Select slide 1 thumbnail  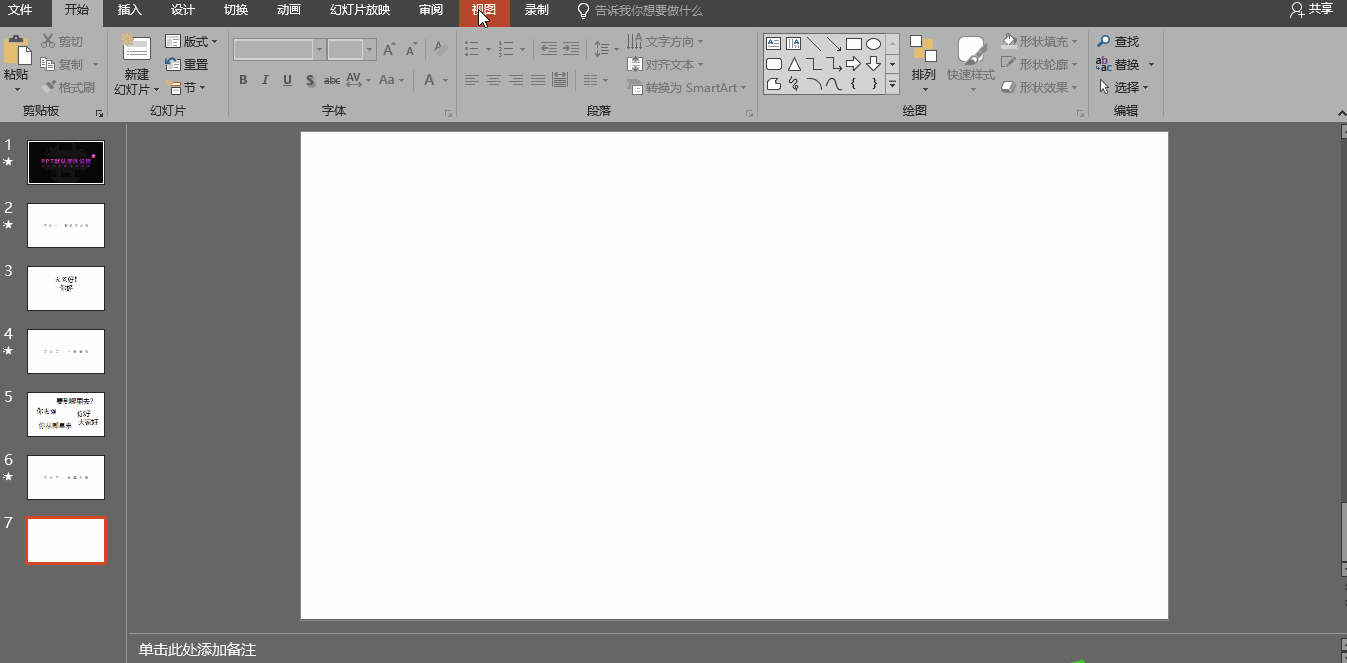coord(66,162)
